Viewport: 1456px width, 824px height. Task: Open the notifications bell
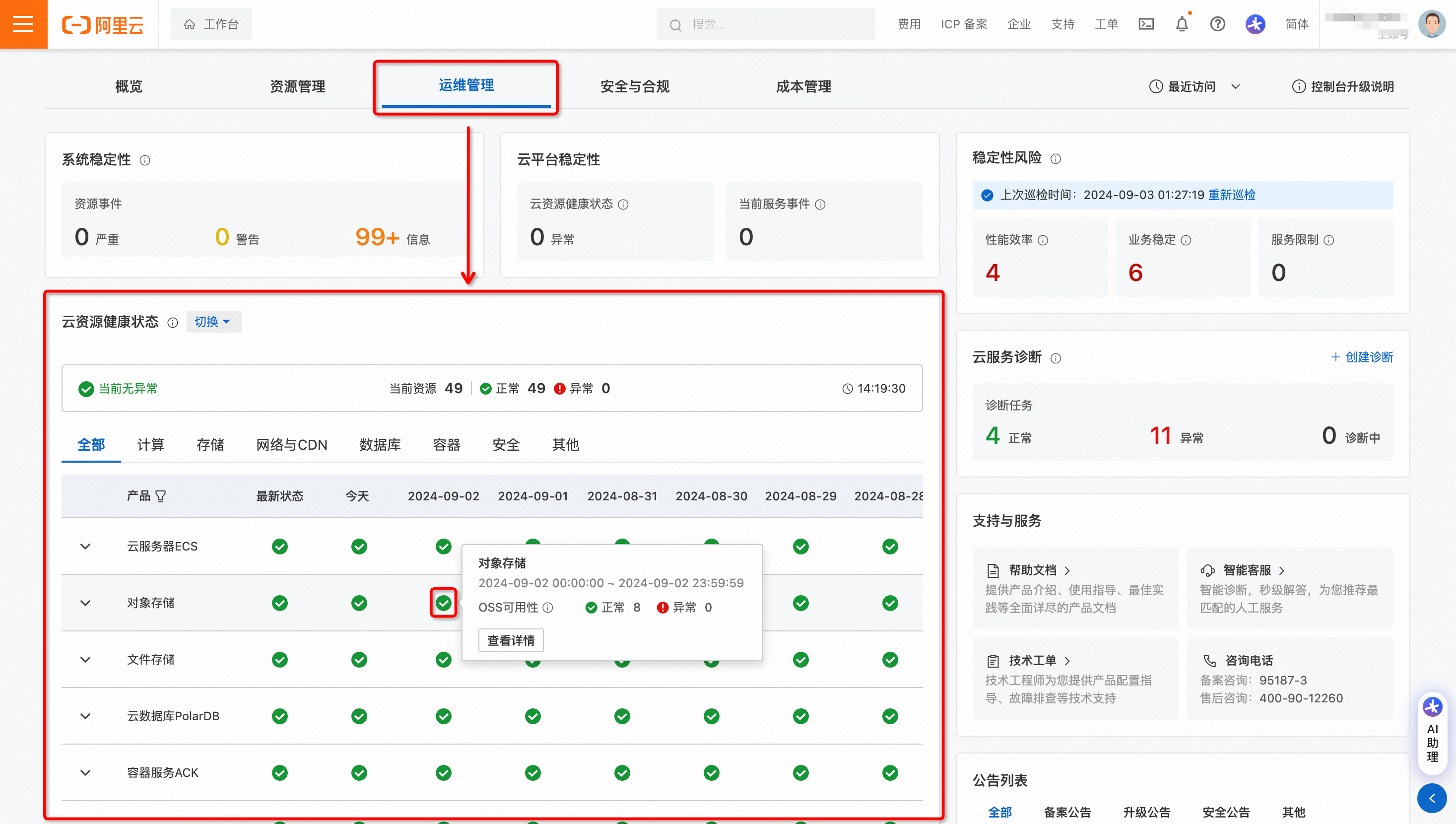[1182, 24]
